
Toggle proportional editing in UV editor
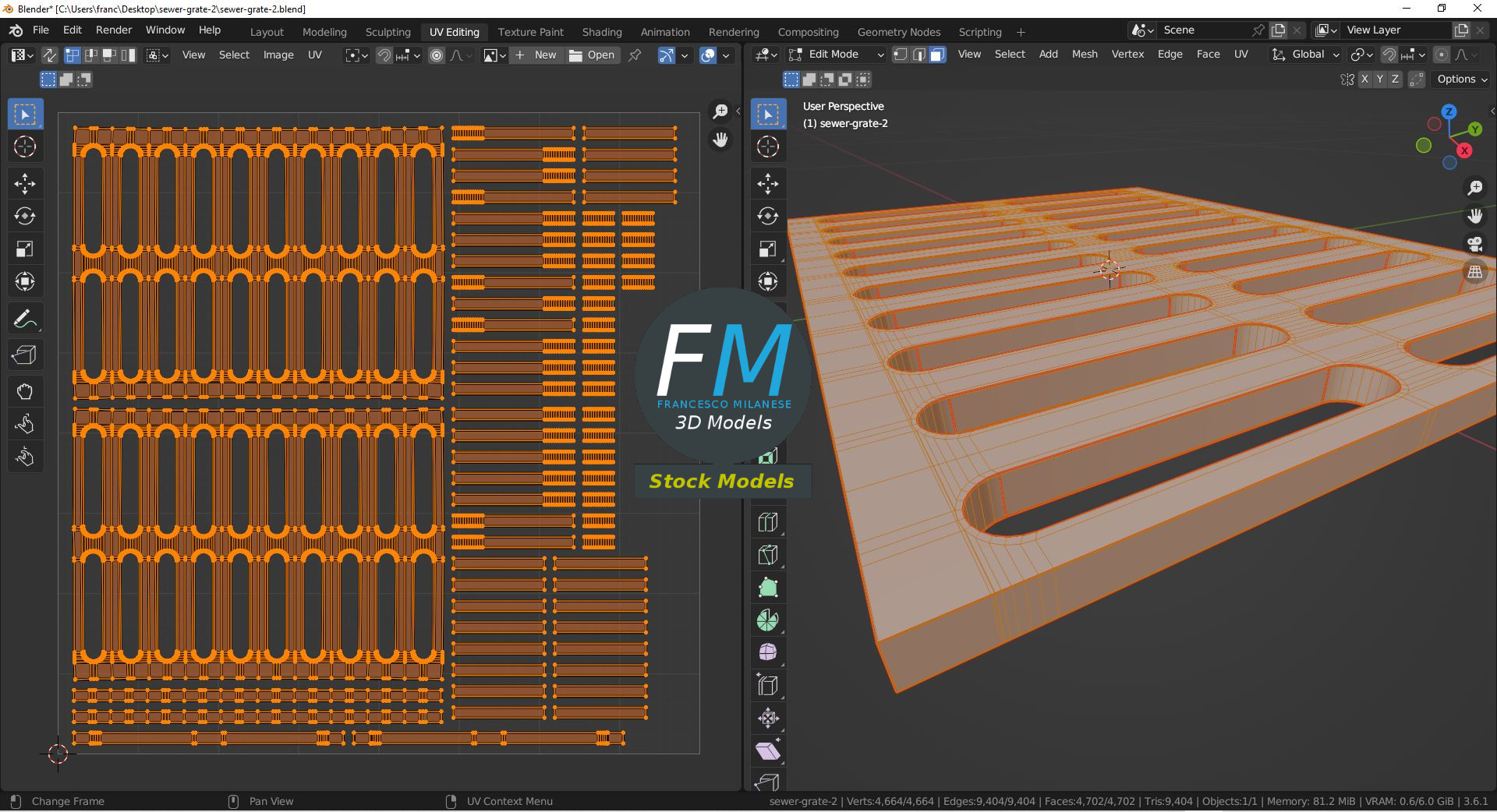pos(437,55)
